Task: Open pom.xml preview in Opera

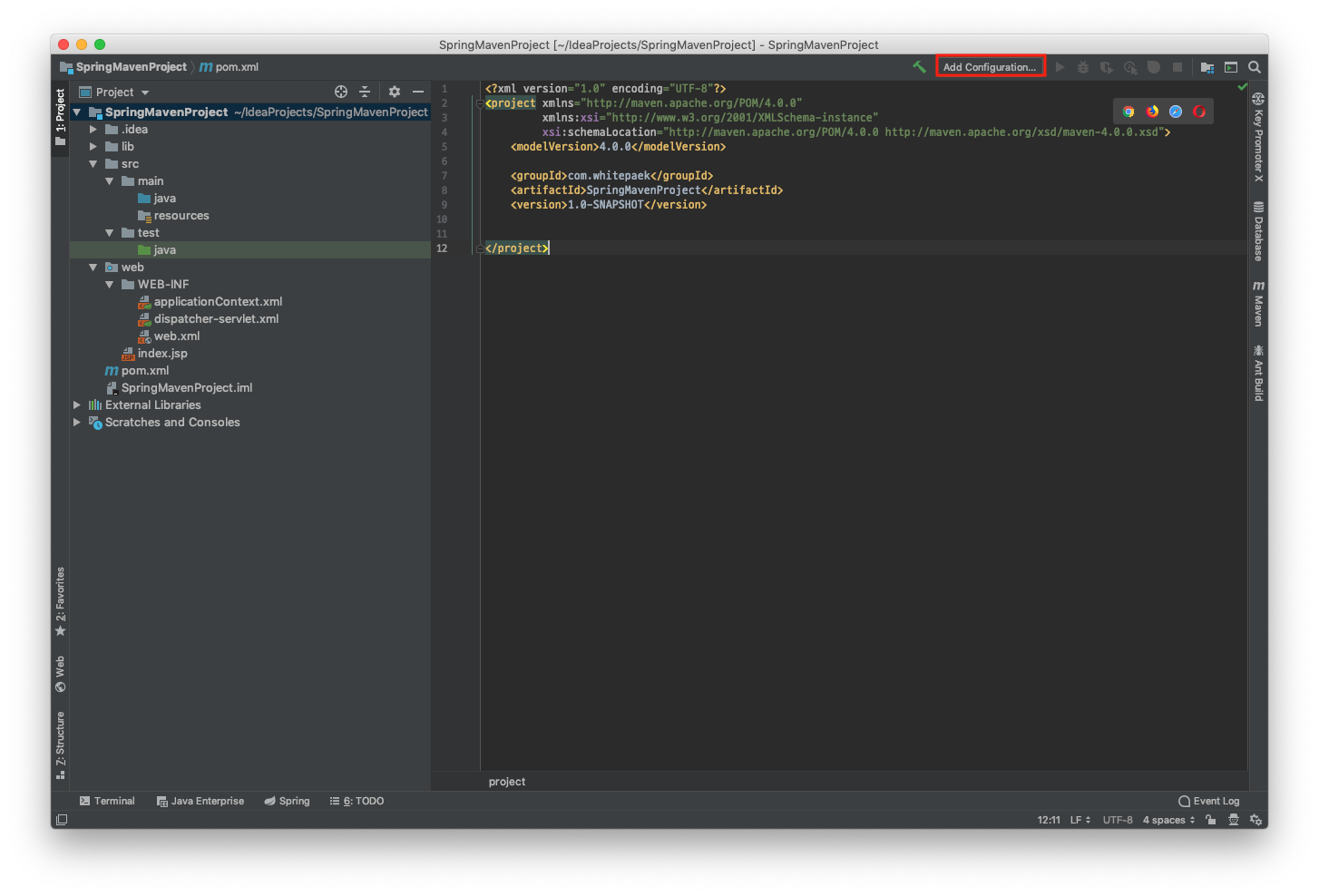Action: (1199, 112)
